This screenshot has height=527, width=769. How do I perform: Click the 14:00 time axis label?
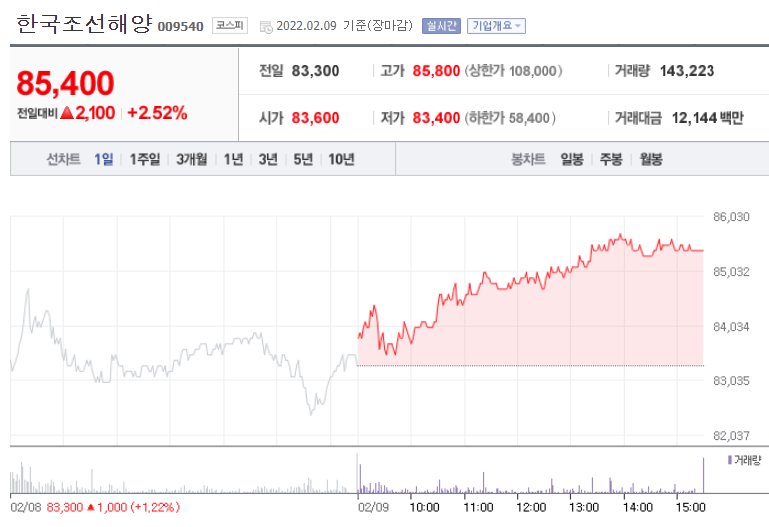(x=637, y=507)
